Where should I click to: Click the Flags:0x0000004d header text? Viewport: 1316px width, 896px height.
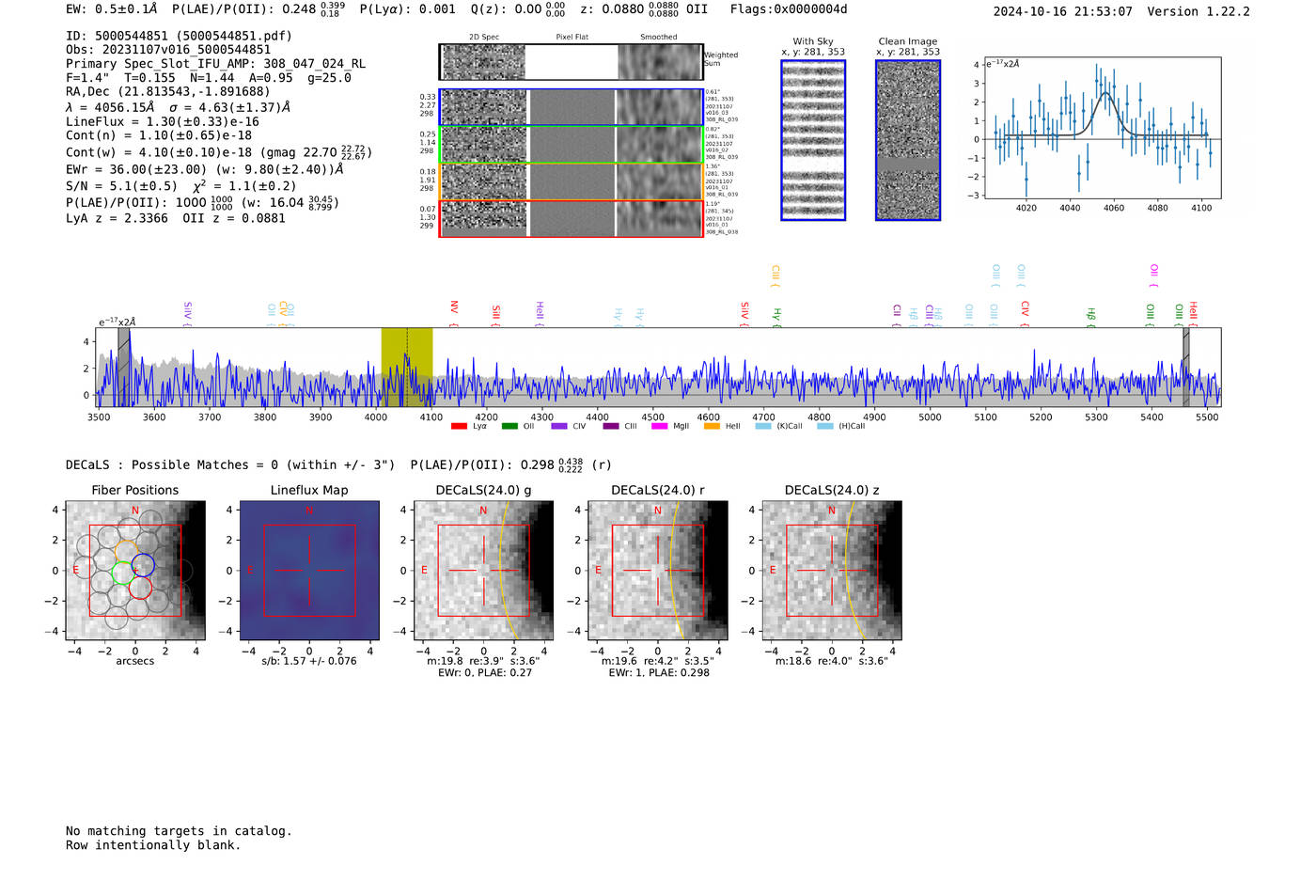(x=789, y=9)
